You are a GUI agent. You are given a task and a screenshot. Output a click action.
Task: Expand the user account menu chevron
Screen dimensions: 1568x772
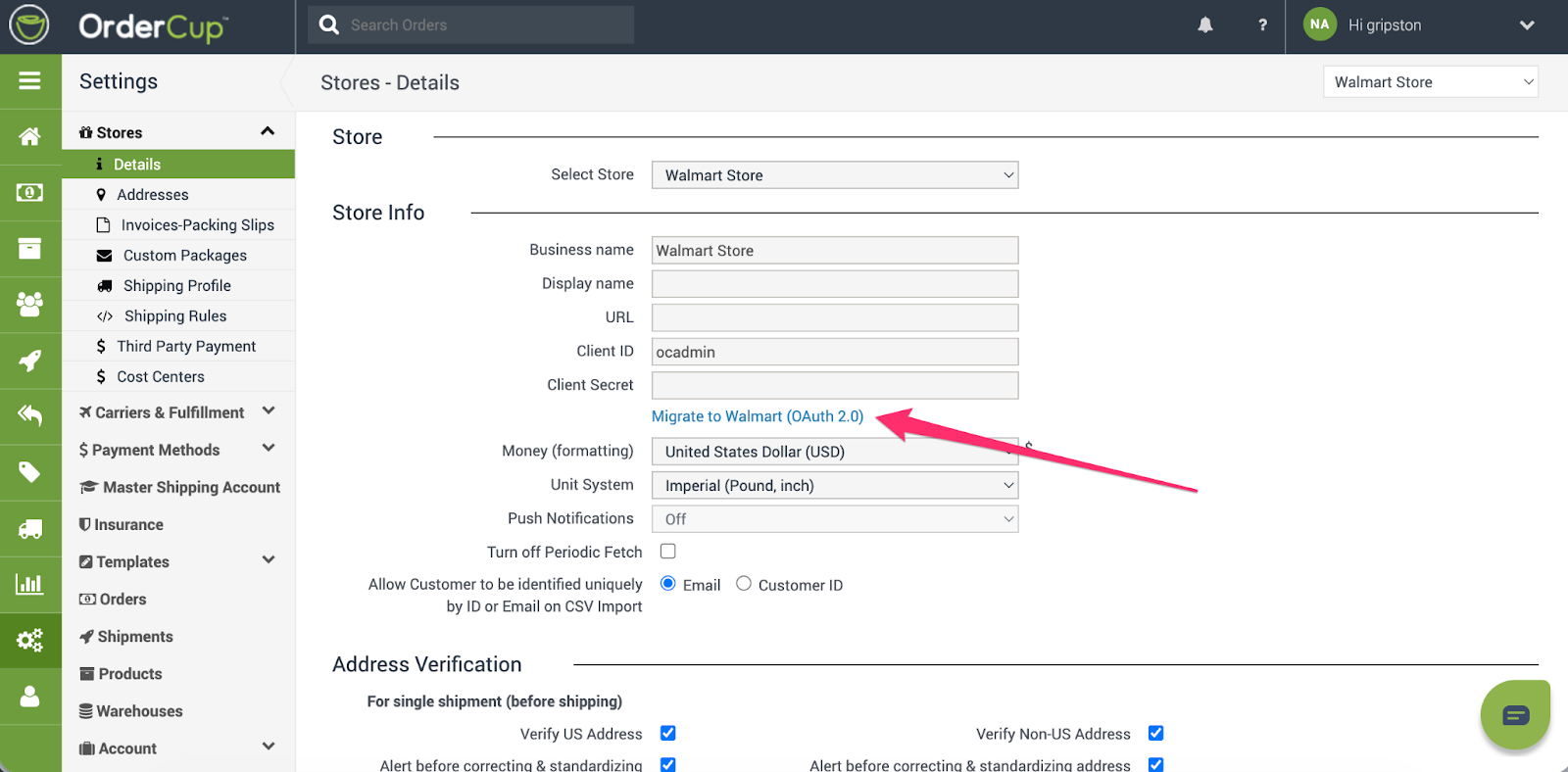1527,25
